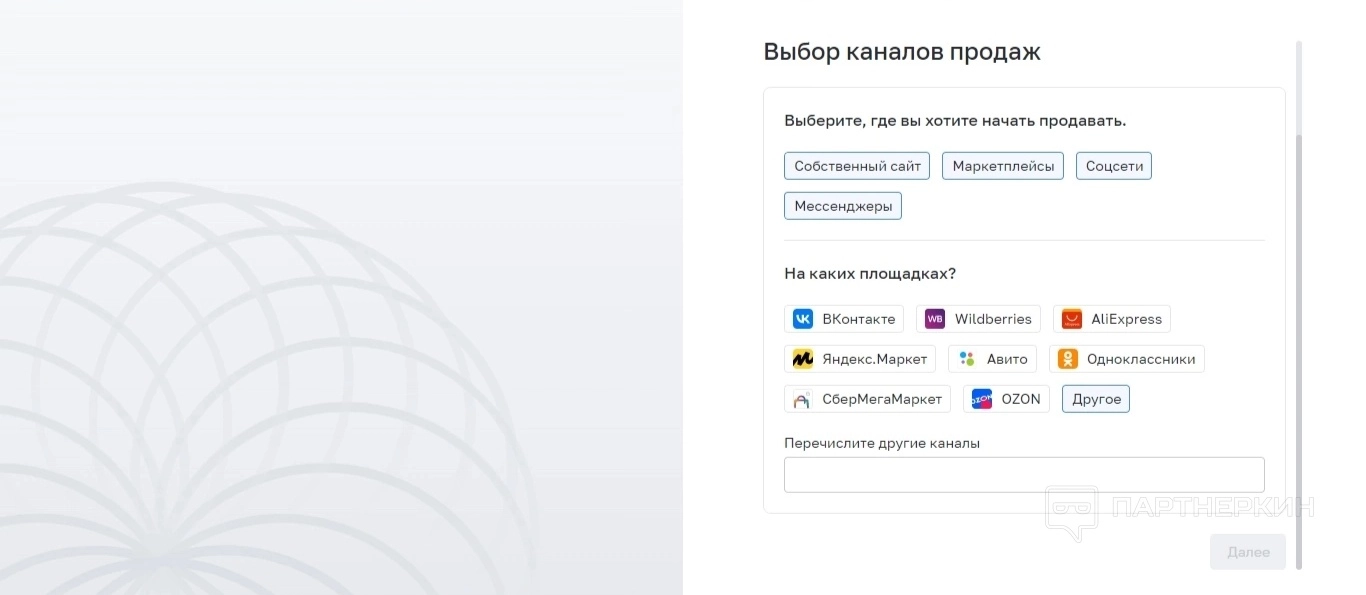The width and height of the screenshot is (1366, 595).
Task: Choose the Яндекс.Маркет platform label
Action: point(875,359)
